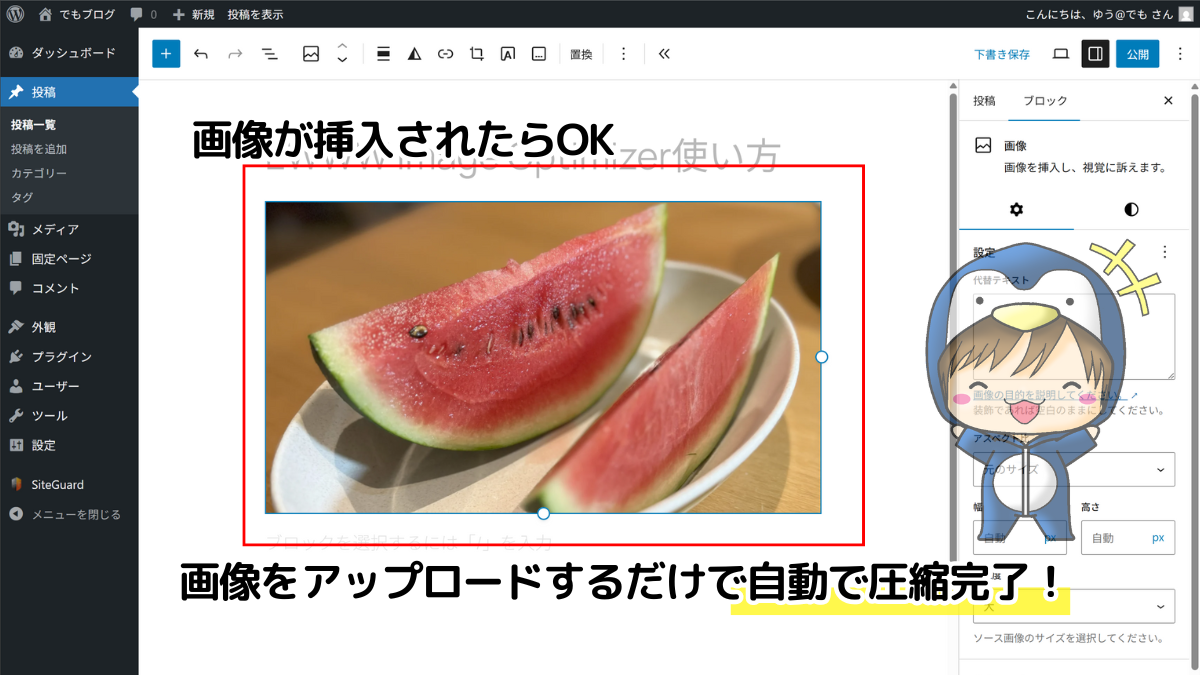Select the watermelon image block

pyautogui.click(x=543, y=357)
